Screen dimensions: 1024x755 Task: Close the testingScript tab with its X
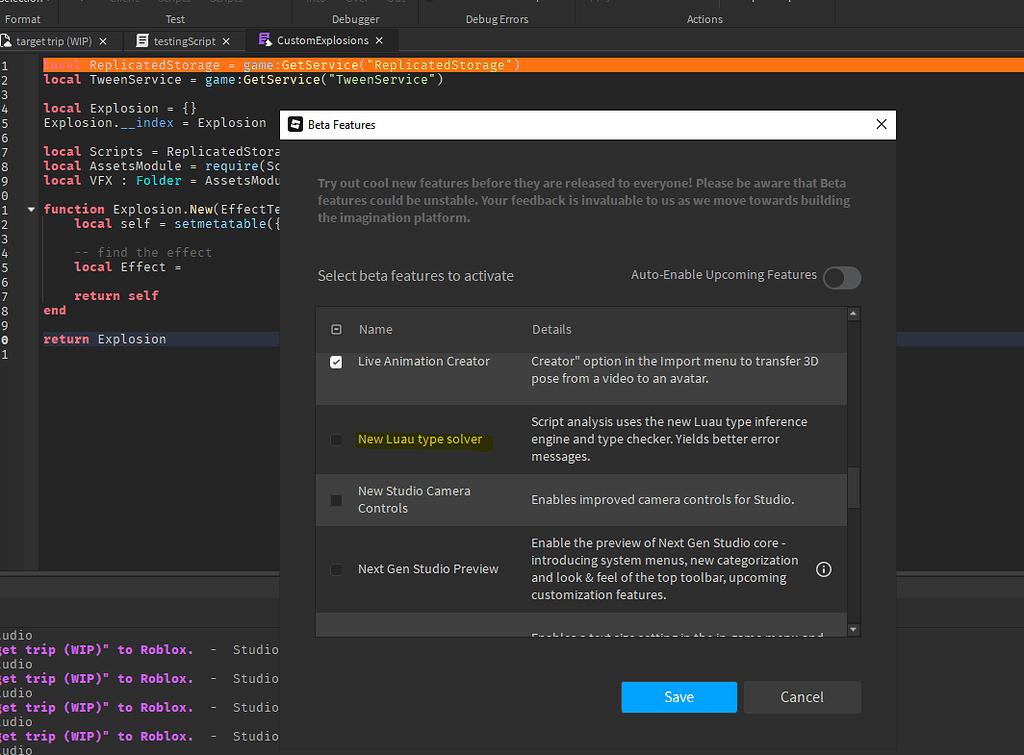pyautogui.click(x=225, y=42)
